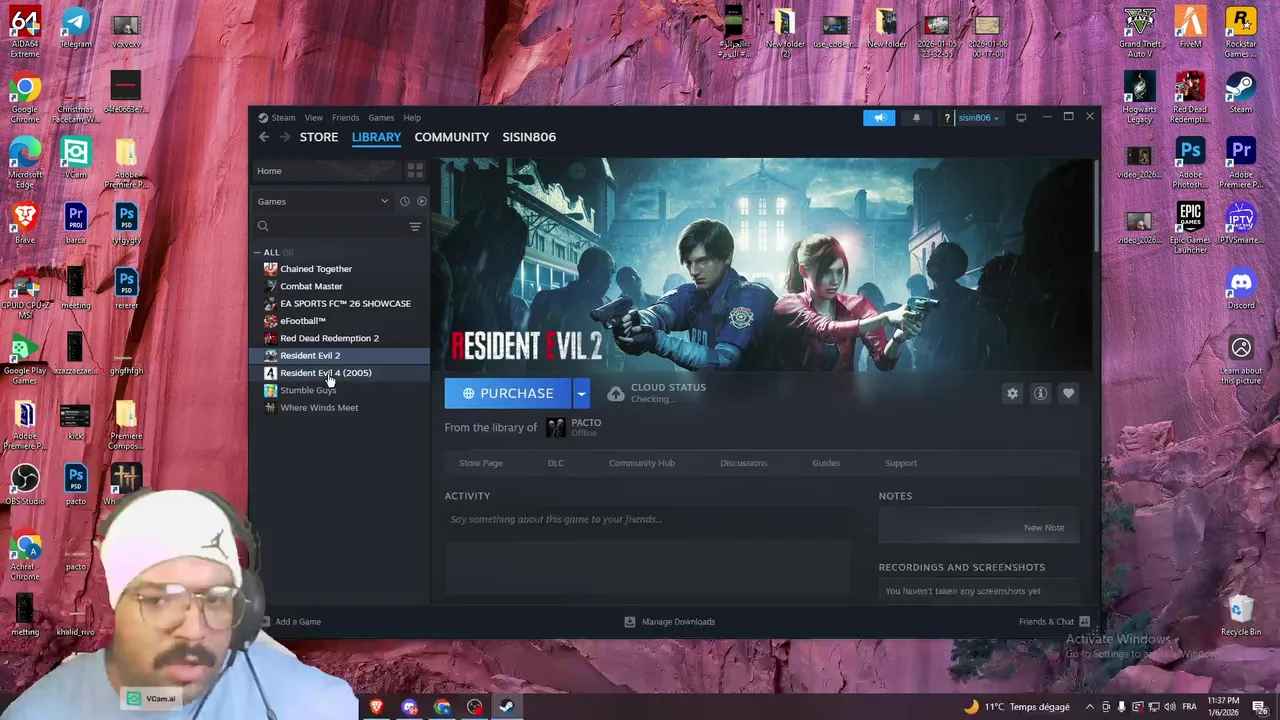Select Where Winds Meet in list
The image size is (1280, 720).
point(340,408)
